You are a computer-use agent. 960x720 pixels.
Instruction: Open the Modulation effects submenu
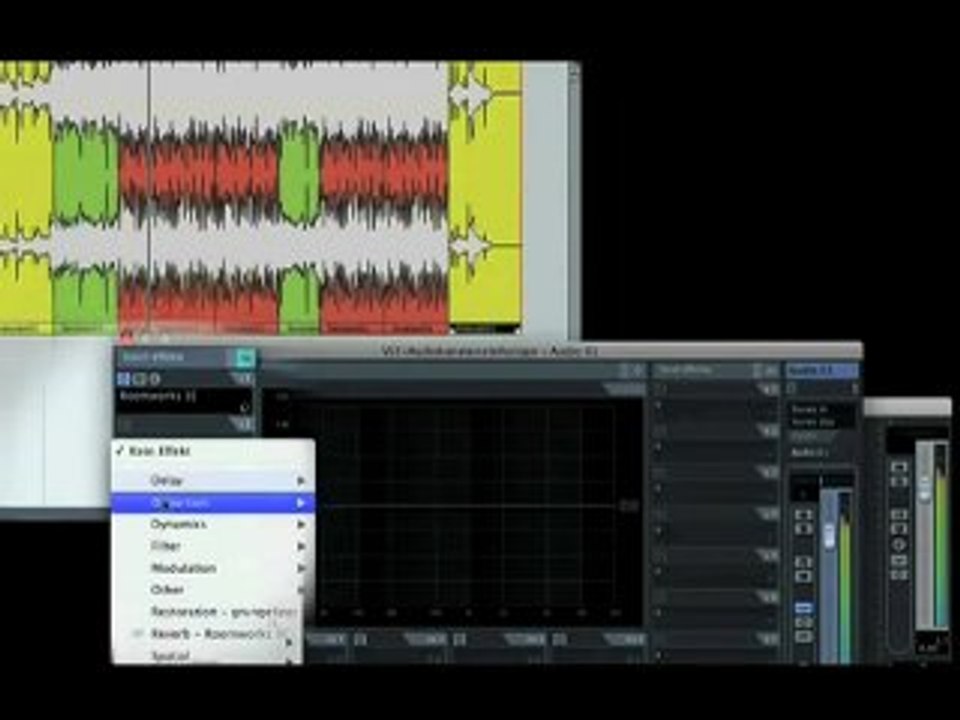212,568
